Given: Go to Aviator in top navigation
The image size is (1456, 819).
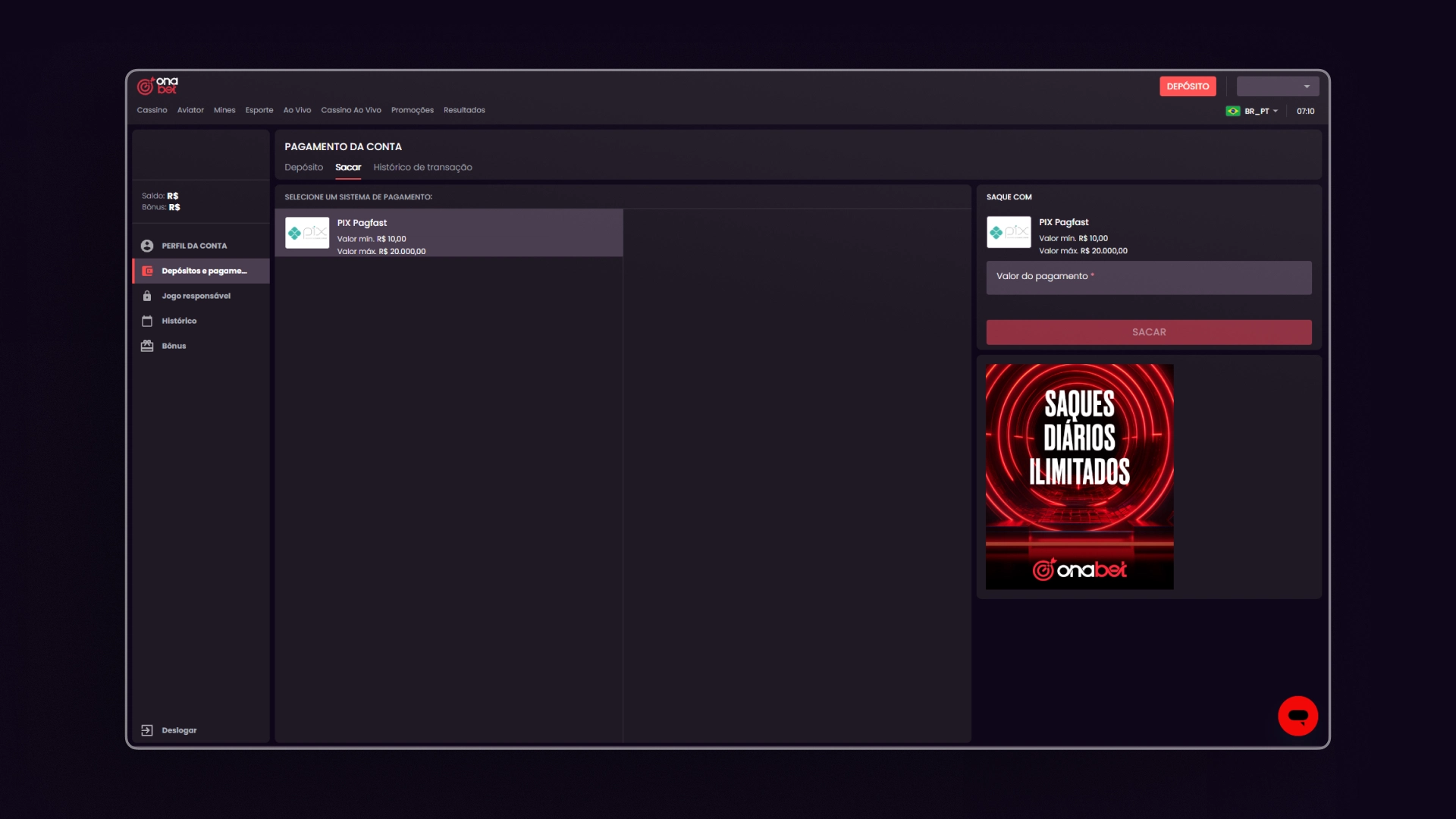Looking at the screenshot, I should pos(190,110).
